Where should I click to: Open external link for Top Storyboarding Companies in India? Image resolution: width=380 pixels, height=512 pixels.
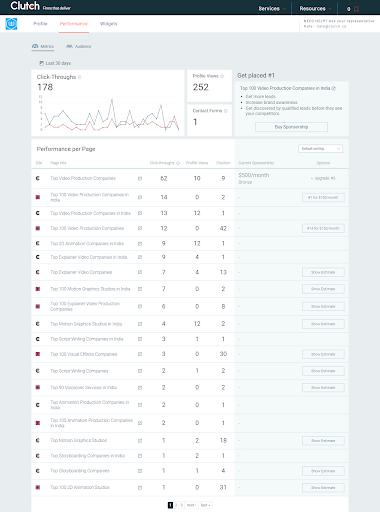(x=140, y=456)
